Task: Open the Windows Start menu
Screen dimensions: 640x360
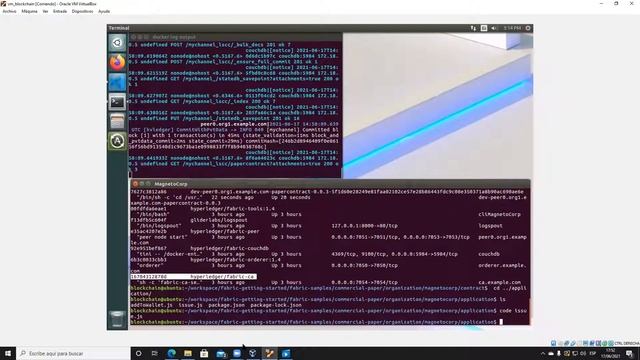Action: point(8,353)
